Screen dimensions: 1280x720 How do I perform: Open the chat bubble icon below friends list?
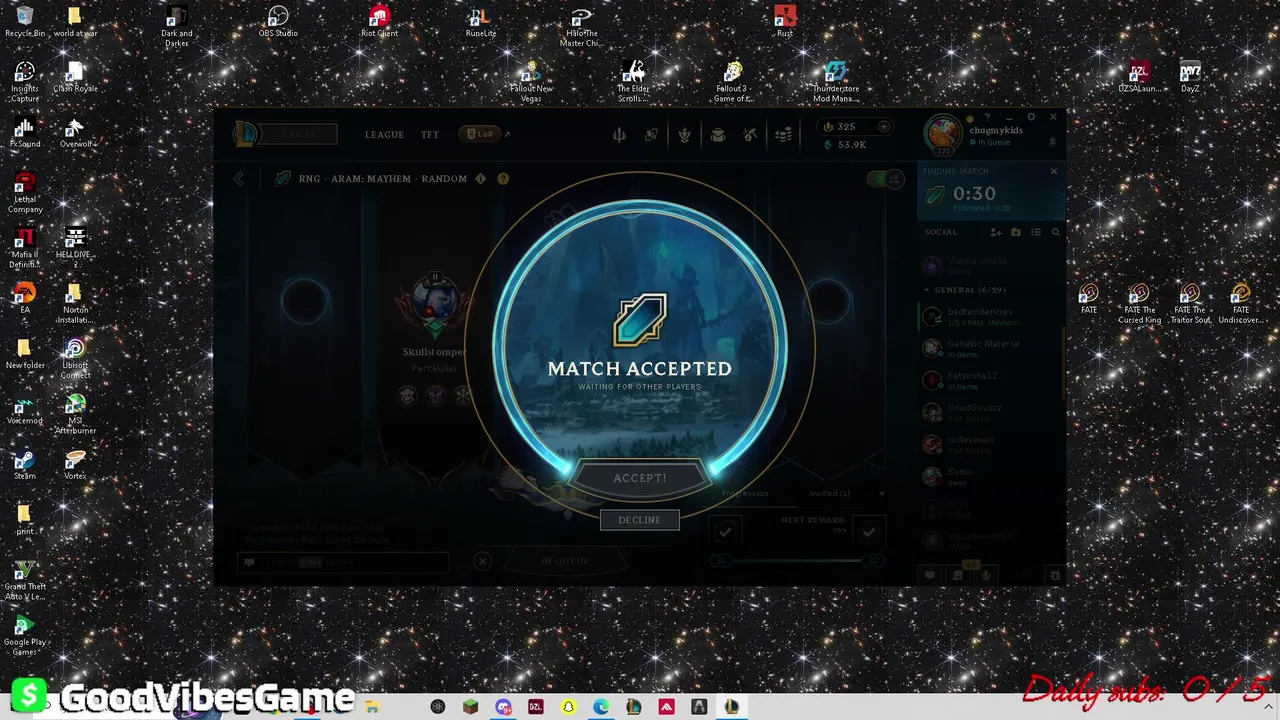point(929,575)
